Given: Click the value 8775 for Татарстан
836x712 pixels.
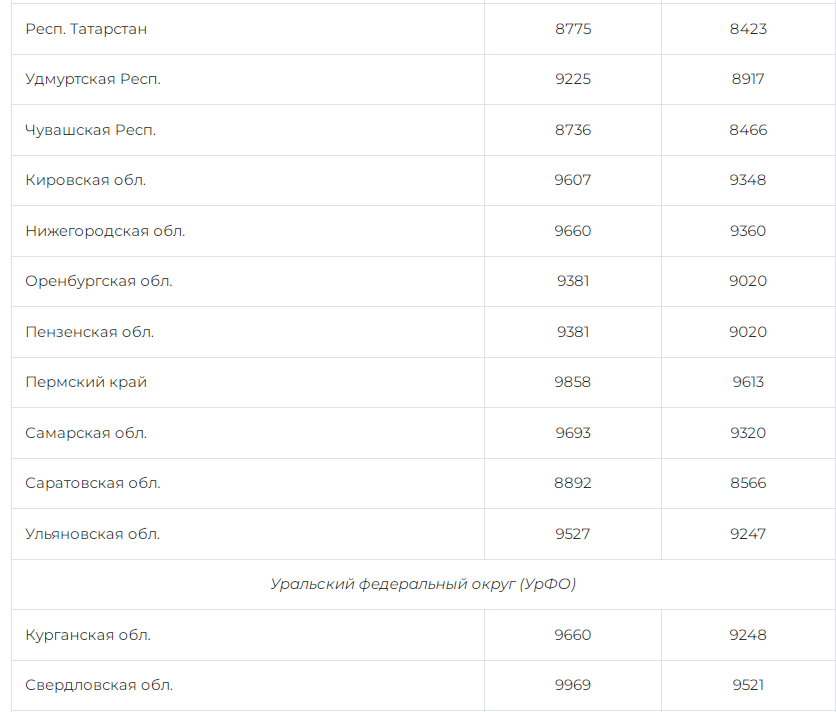Looking at the screenshot, I should [x=573, y=29].
